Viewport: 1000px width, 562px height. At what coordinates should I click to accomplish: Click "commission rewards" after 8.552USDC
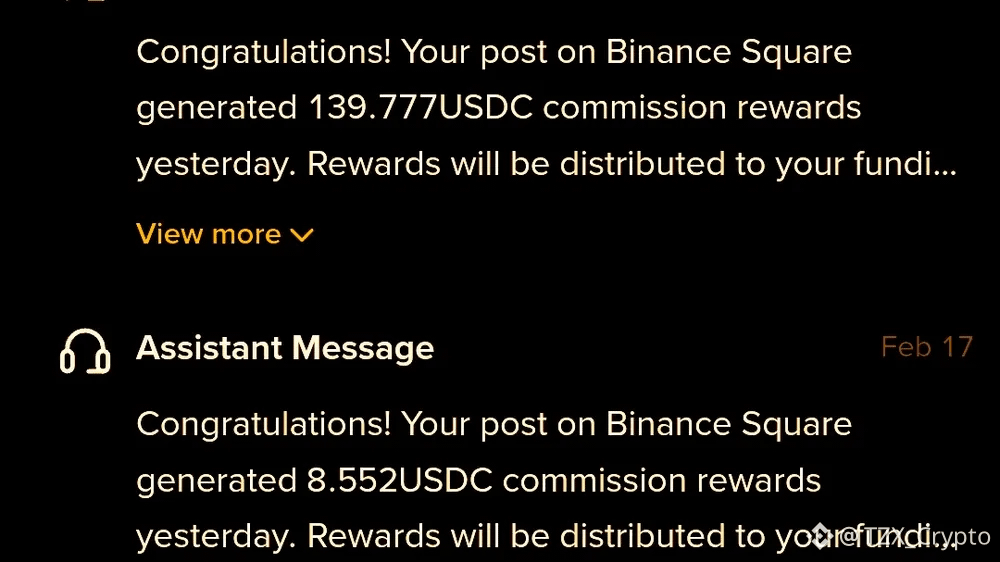pyautogui.click(x=662, y=481)
